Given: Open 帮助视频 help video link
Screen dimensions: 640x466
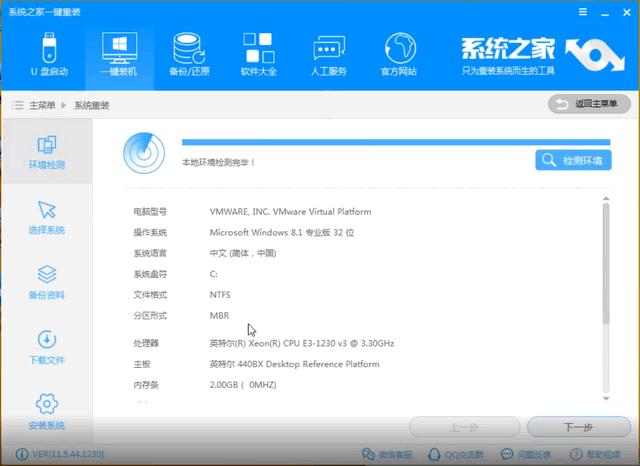Looking at the screenshot, I should click(x=595, y=454).
